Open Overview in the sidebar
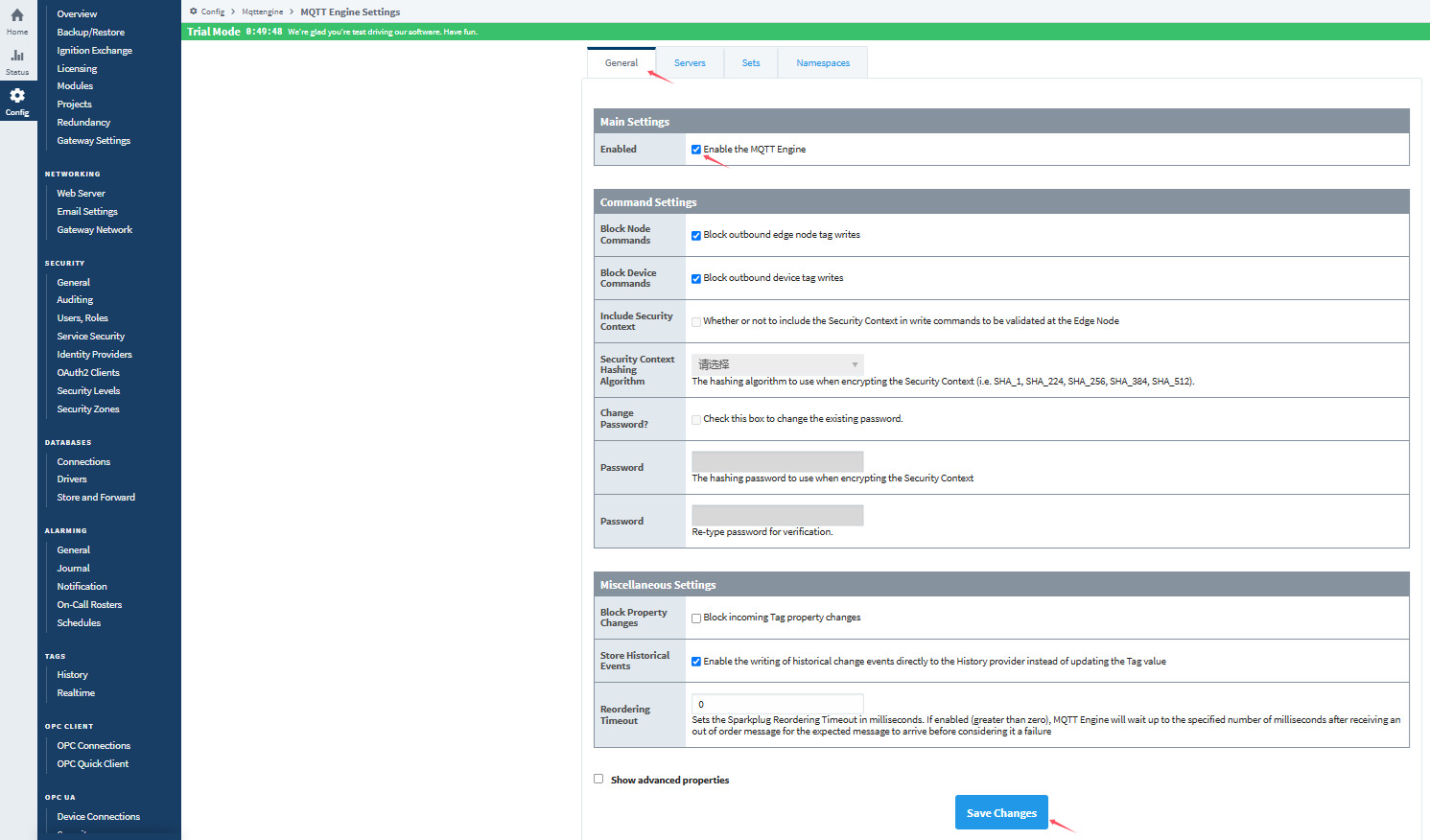1430x840 pixels. click(x=77, y=14)
